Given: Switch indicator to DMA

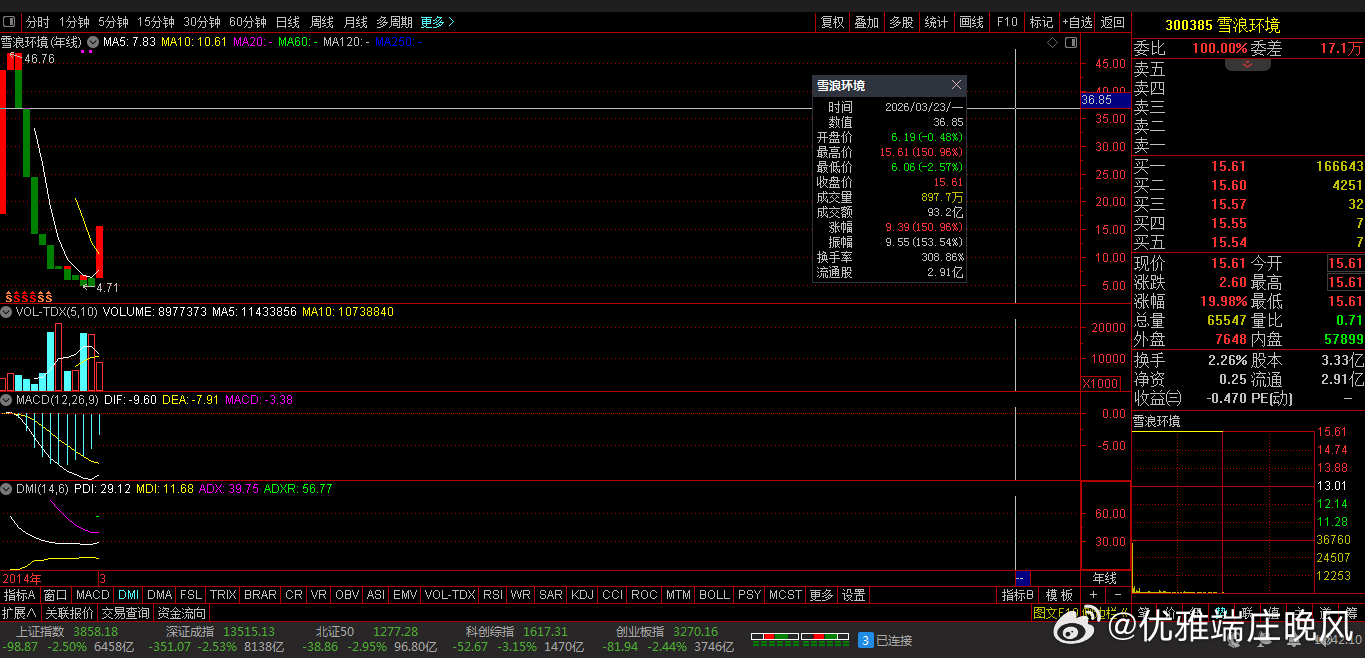Looking at the screenshot, I should tap(159, 595).
